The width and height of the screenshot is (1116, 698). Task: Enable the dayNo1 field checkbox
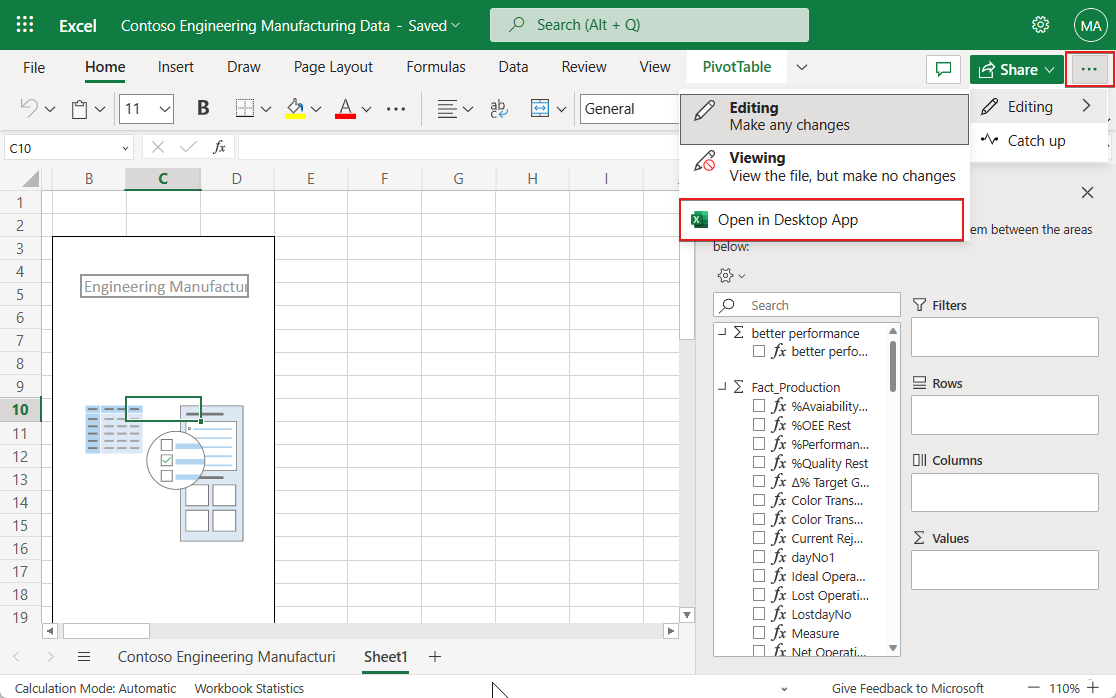tap(758, 557)
